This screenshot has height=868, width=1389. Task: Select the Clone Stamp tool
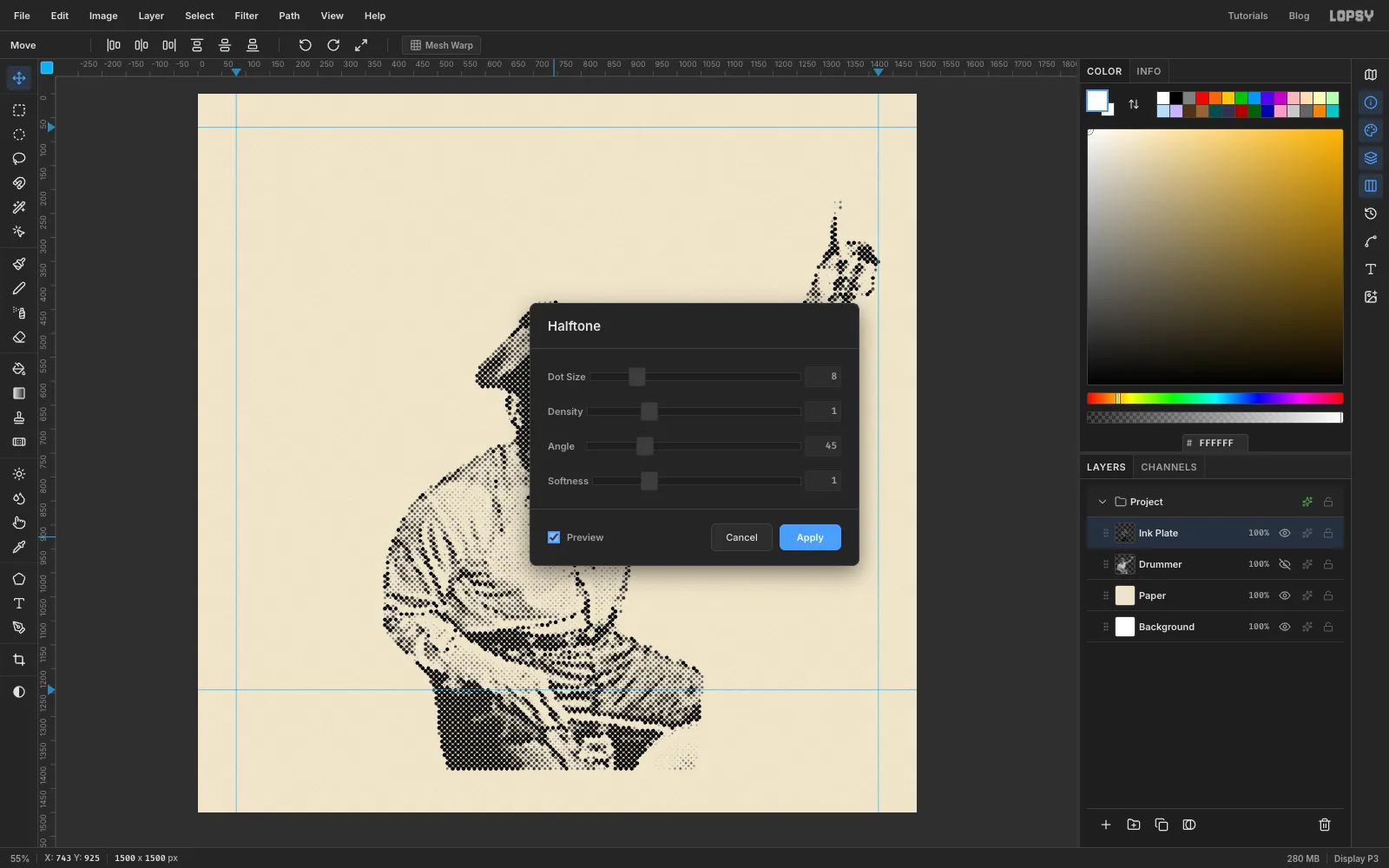coord(18,418)
